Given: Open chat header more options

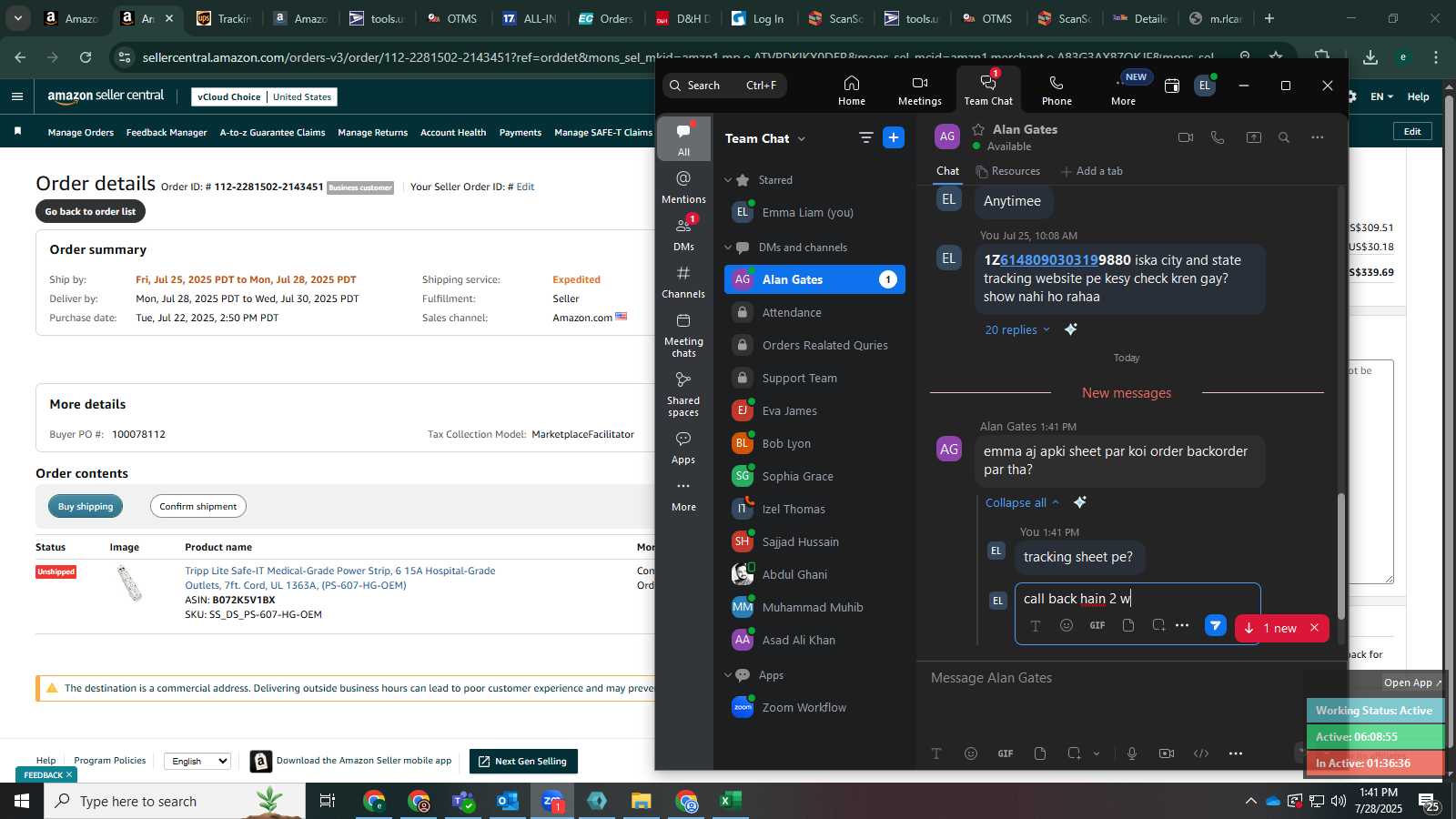Looking at the screenshot, I should tap(1317, 137).
